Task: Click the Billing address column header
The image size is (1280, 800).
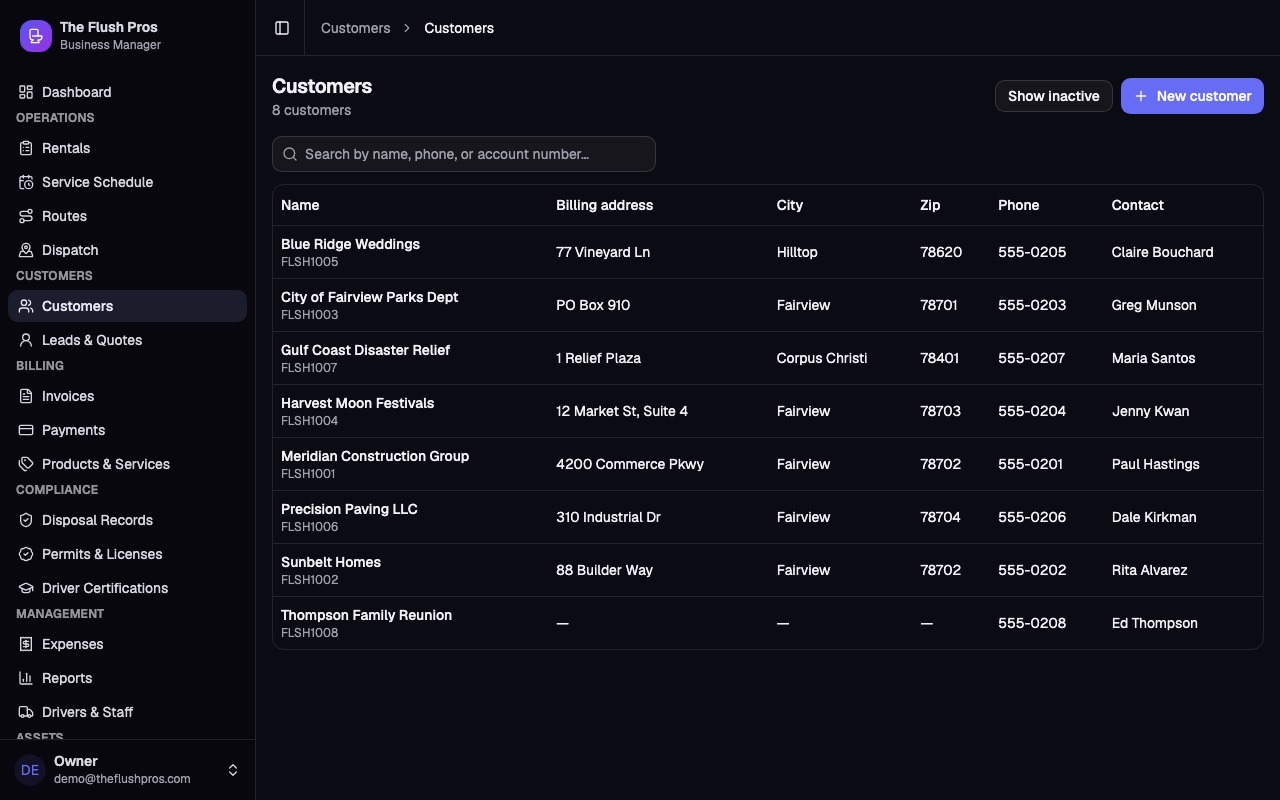Action: click(604, 205)
